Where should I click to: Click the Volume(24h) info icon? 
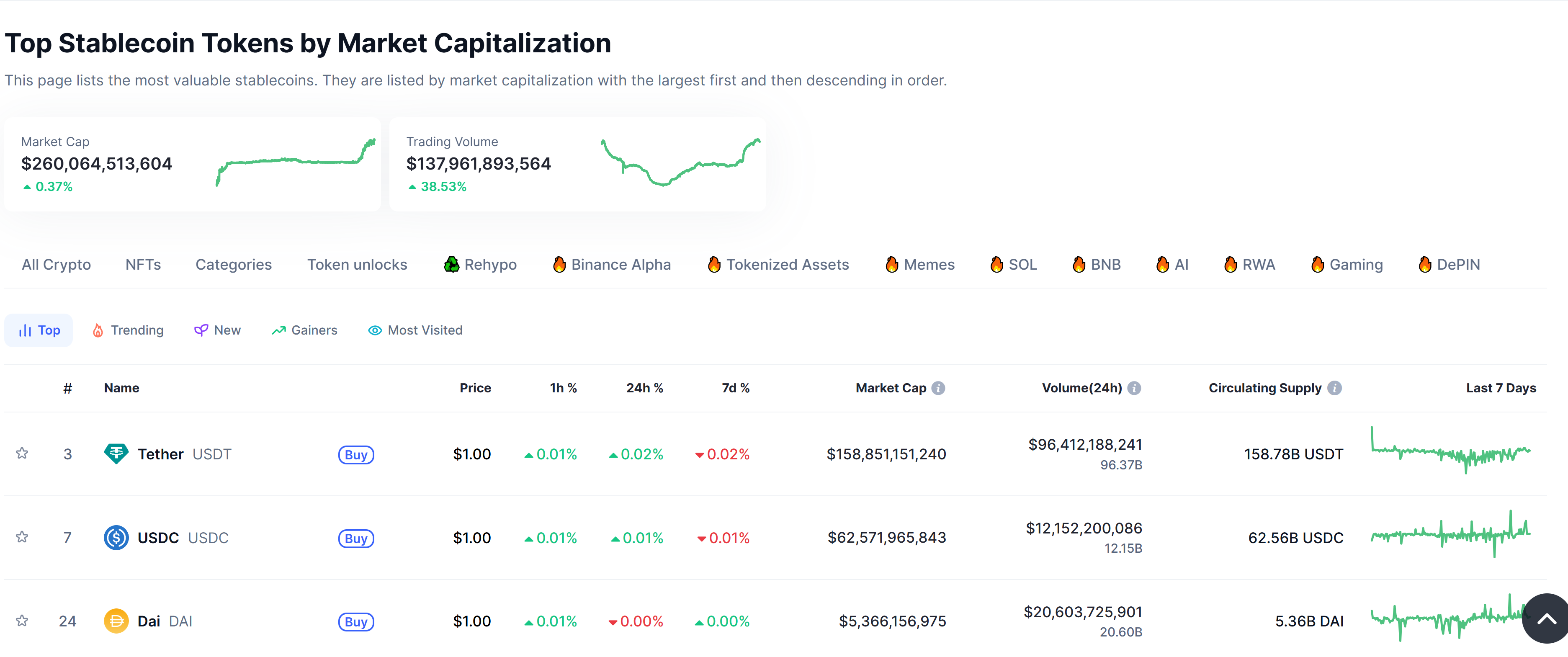[1134, 388]
